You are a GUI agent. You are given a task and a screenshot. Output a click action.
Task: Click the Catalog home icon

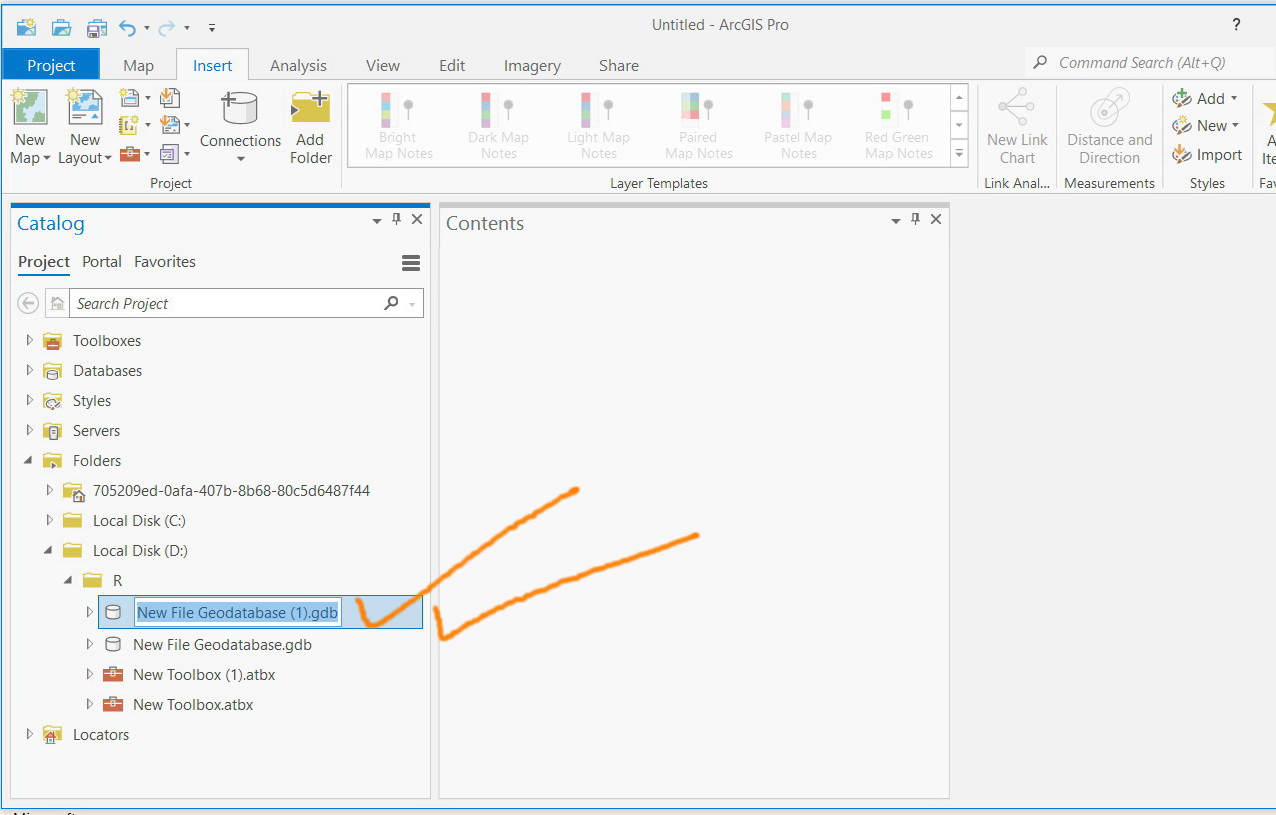pos(58,303)
